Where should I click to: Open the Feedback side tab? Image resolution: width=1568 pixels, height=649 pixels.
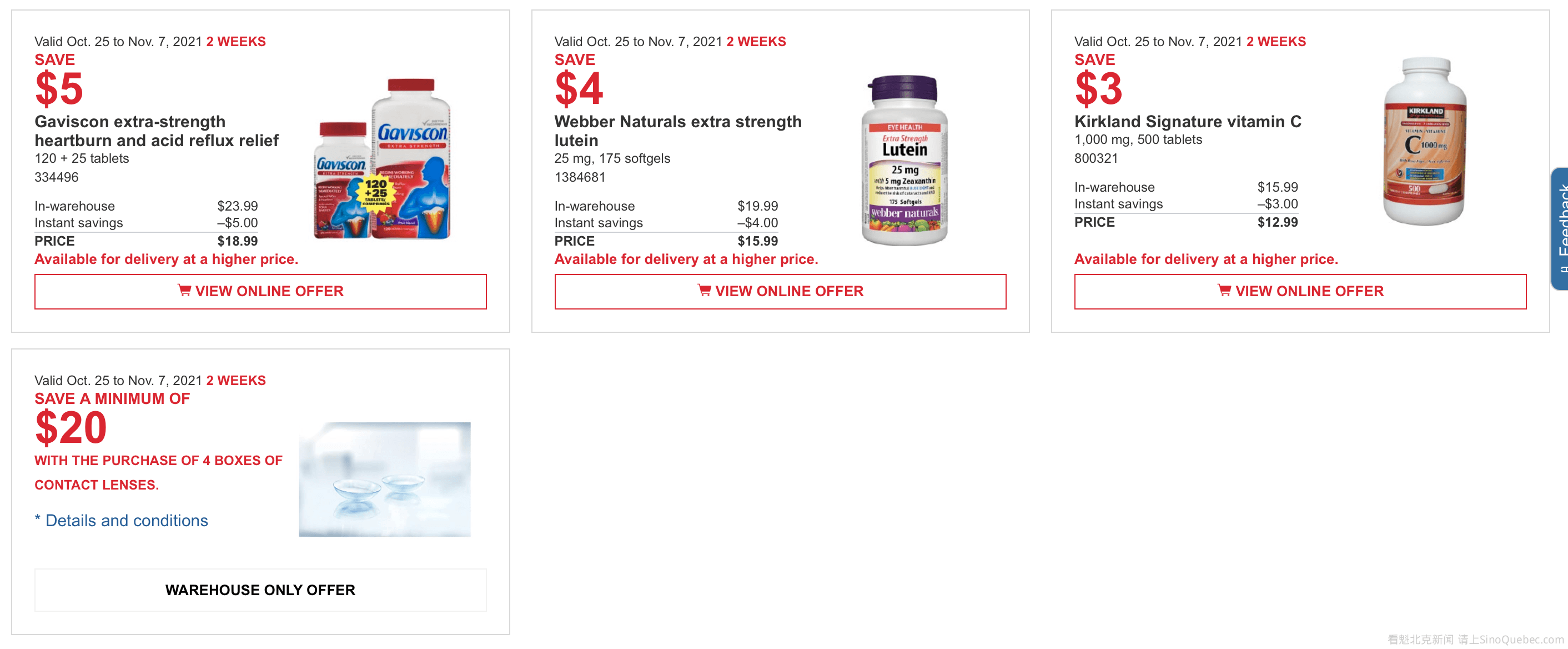coord(1561,228)
